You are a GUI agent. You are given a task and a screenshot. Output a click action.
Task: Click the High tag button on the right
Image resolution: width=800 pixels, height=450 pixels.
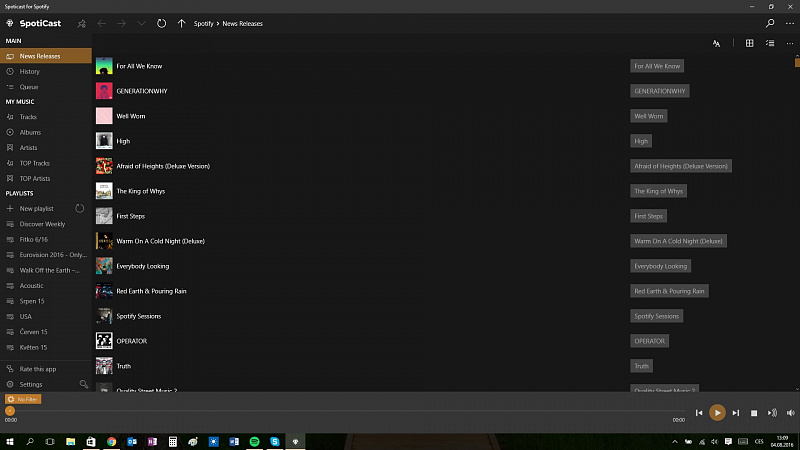[641, 141]
